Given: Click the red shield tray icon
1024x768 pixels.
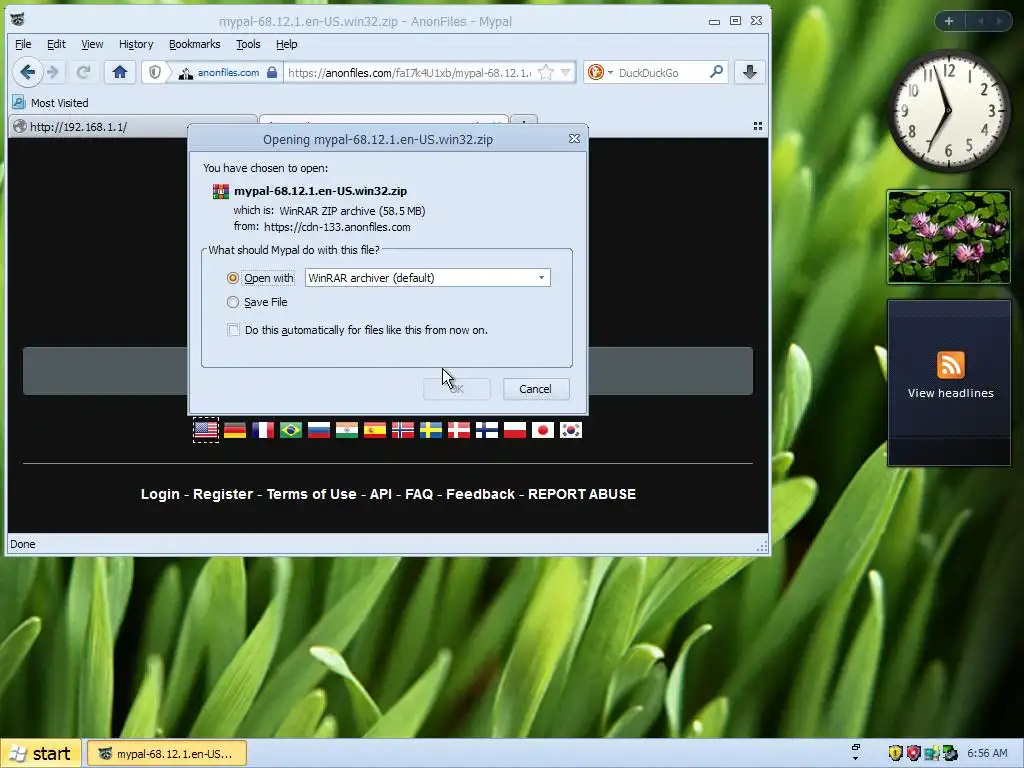Looking at the screenshot, I should click(914, 753).
